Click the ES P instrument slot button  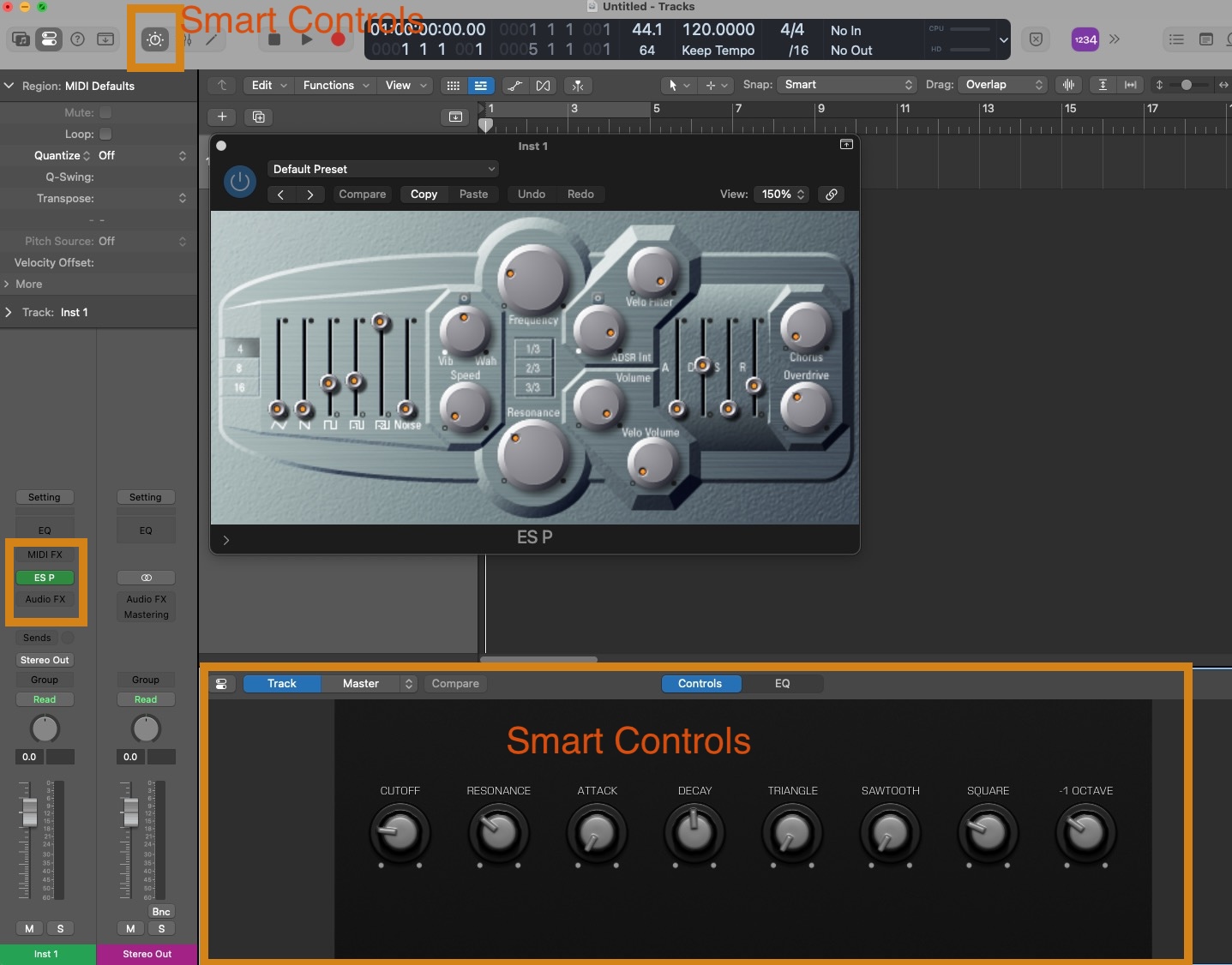click(x=45, y=578)
